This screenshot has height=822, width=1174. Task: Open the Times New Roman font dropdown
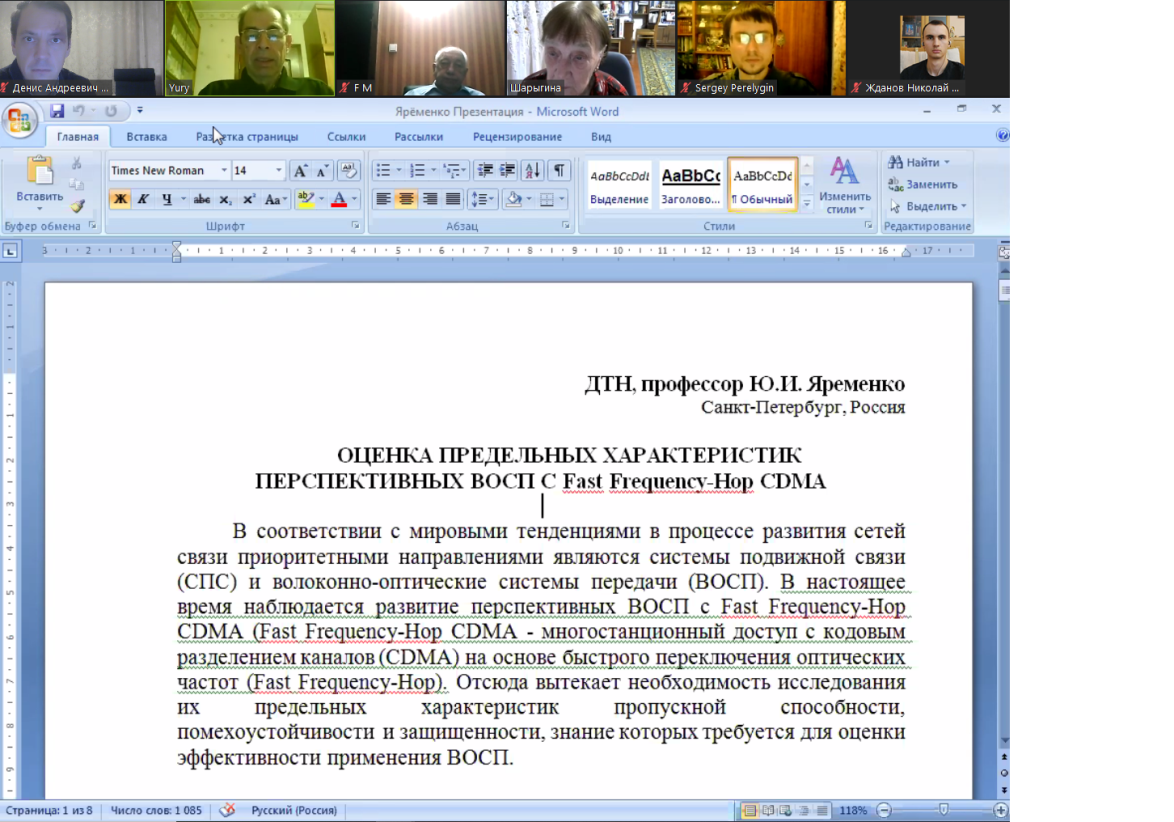(x=224, y=171)
